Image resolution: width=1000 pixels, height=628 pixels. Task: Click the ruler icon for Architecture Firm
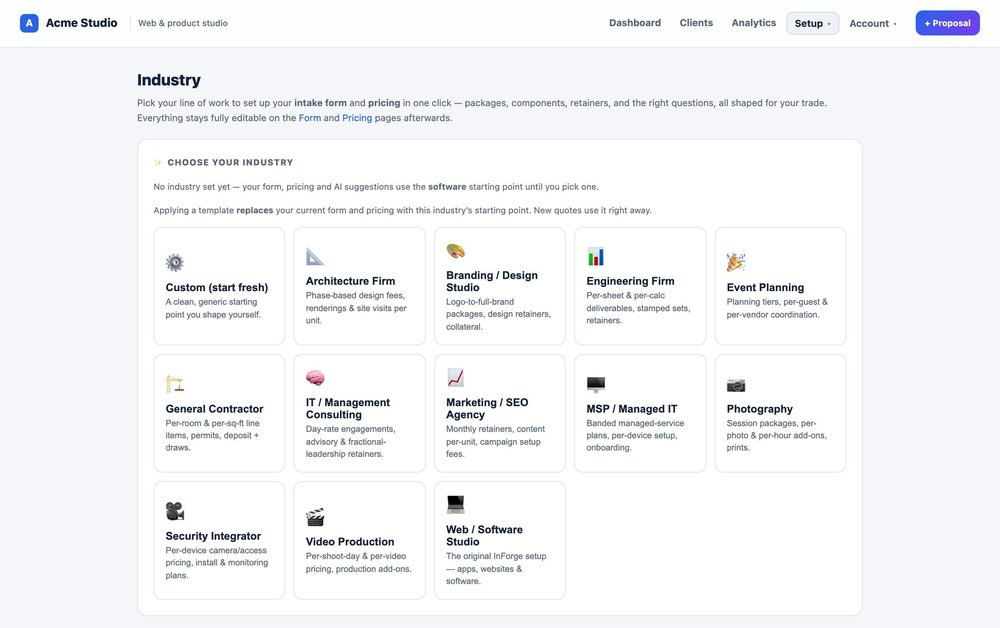(315, 256)
